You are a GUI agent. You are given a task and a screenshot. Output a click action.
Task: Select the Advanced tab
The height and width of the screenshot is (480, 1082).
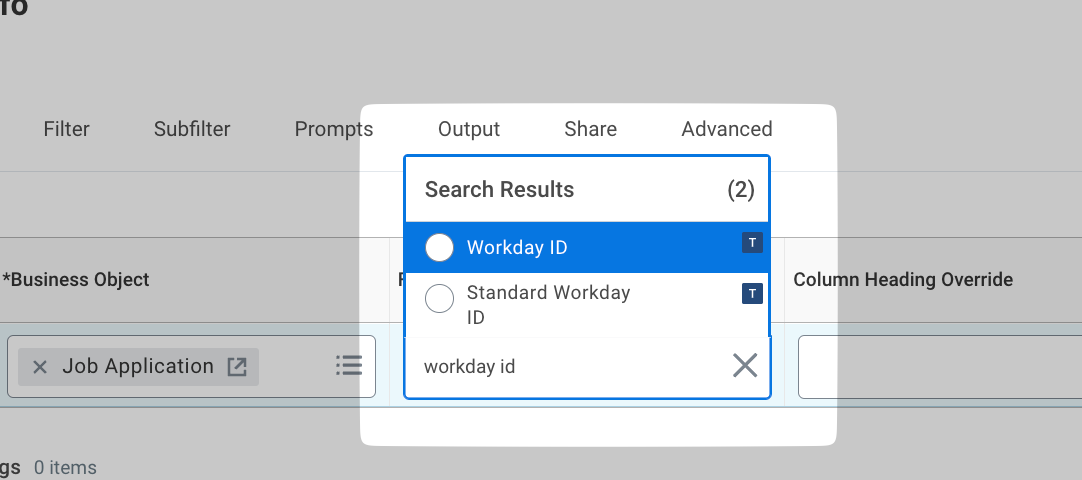(727, 129)
